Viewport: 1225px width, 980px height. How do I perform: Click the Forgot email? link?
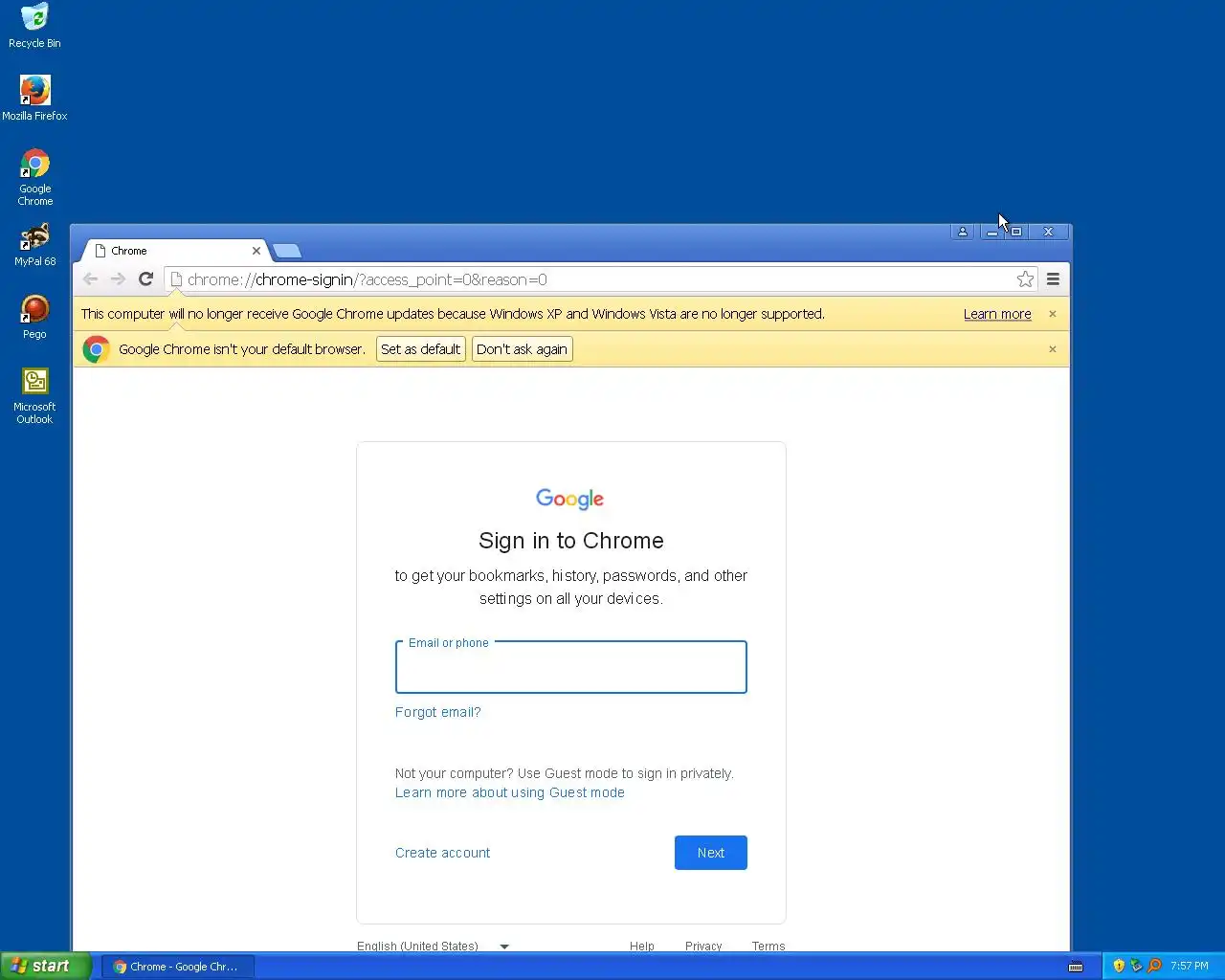(438, 712)
